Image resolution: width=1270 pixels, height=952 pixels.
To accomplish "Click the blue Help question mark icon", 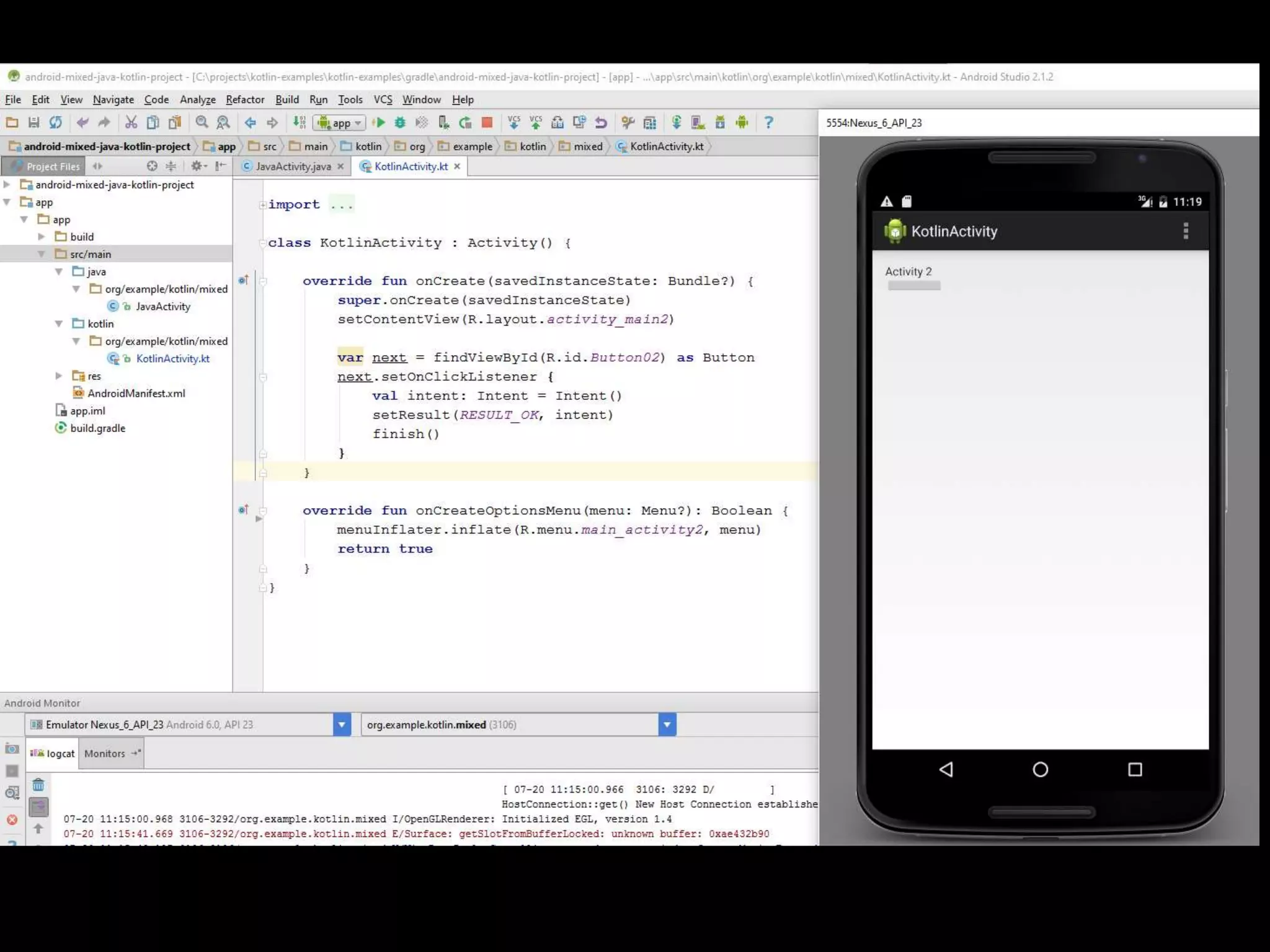I will (x=768, y=123).
